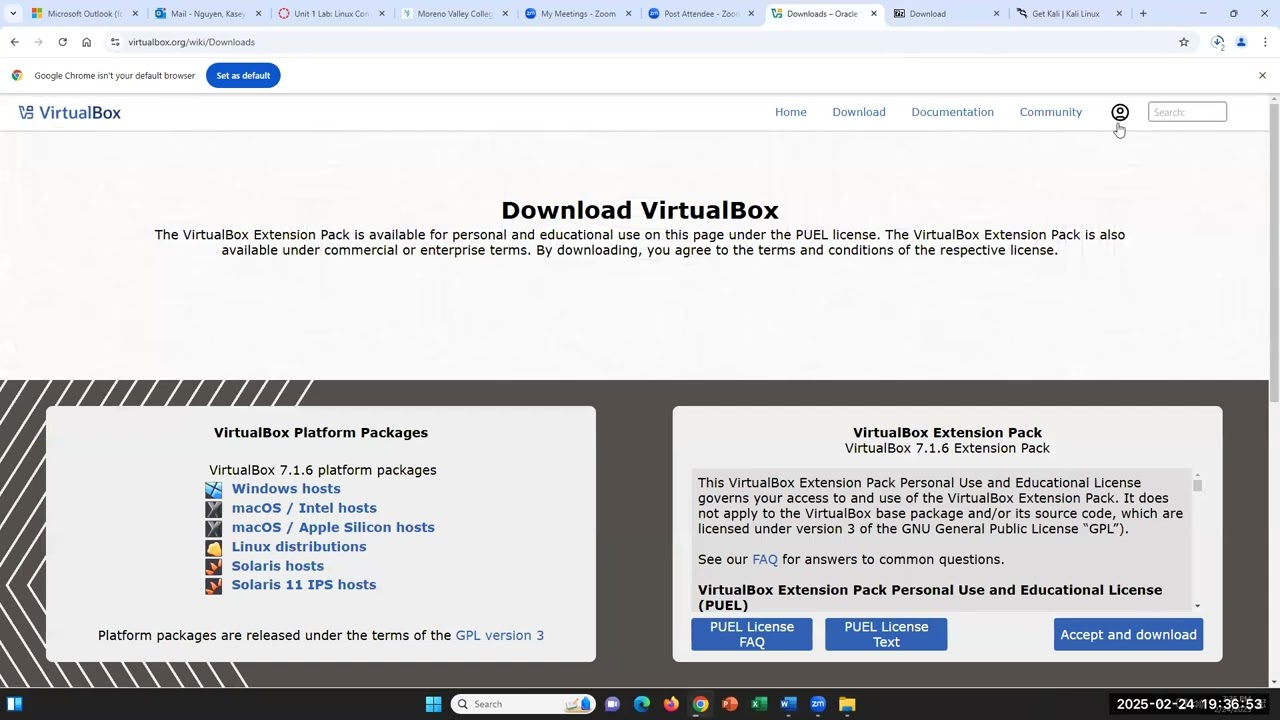Open the Solaris hosts link

[278, 566]
